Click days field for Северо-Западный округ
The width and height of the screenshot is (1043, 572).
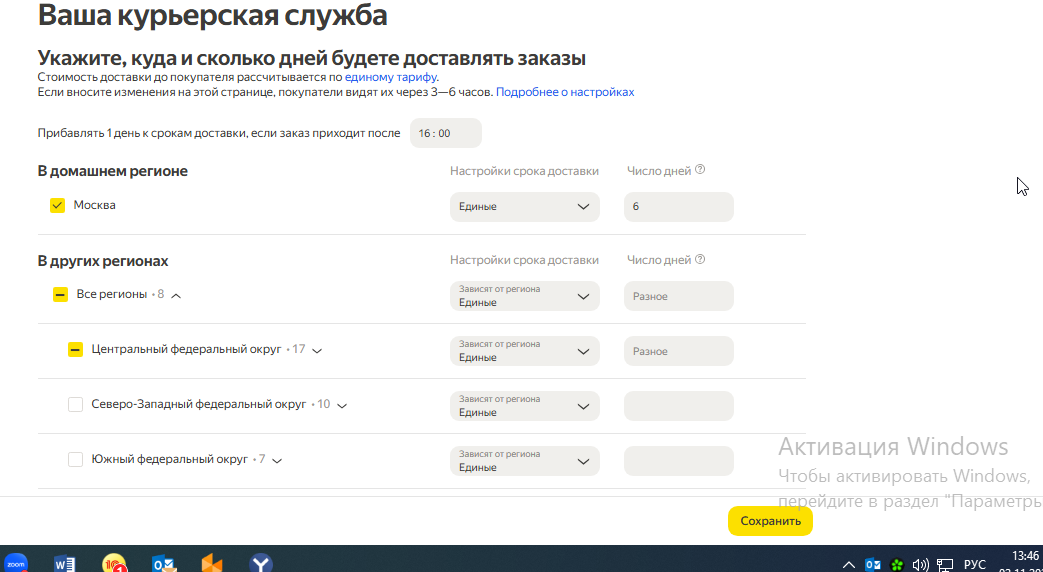pyautogui.click(x=678, y=406)
